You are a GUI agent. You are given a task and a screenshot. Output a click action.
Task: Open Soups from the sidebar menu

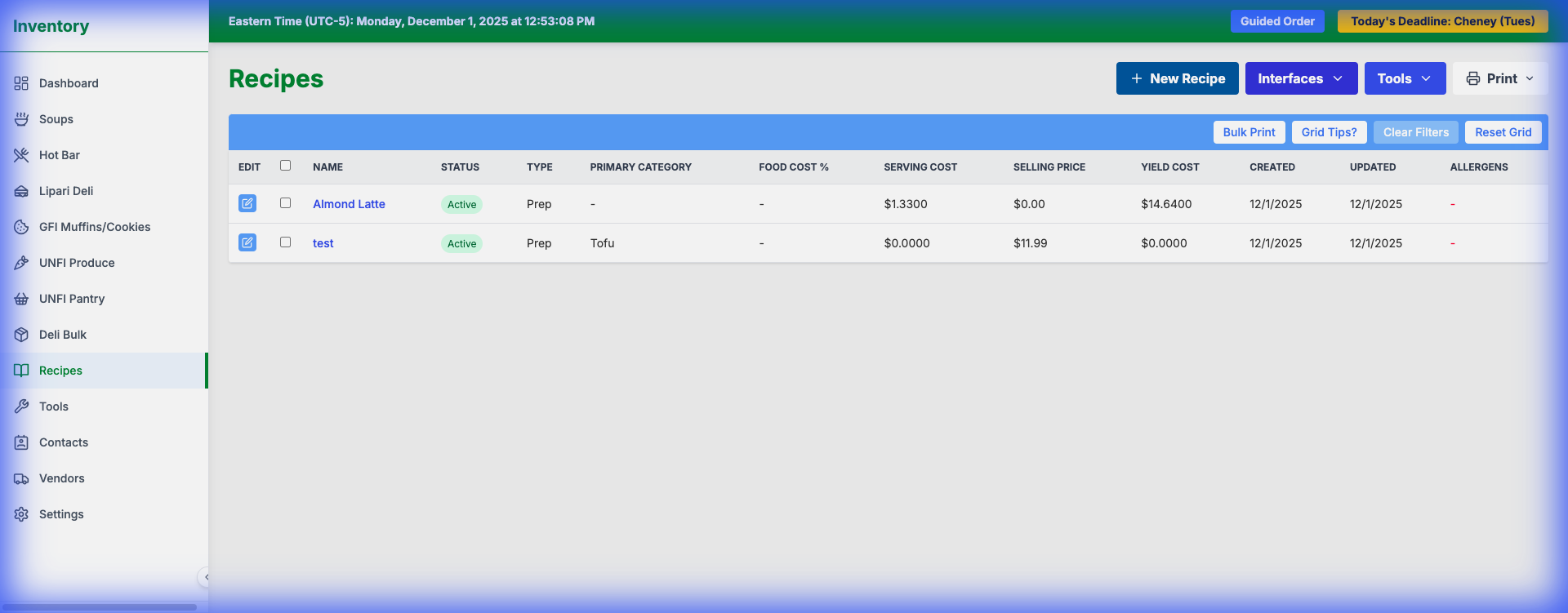pos(104,119)
